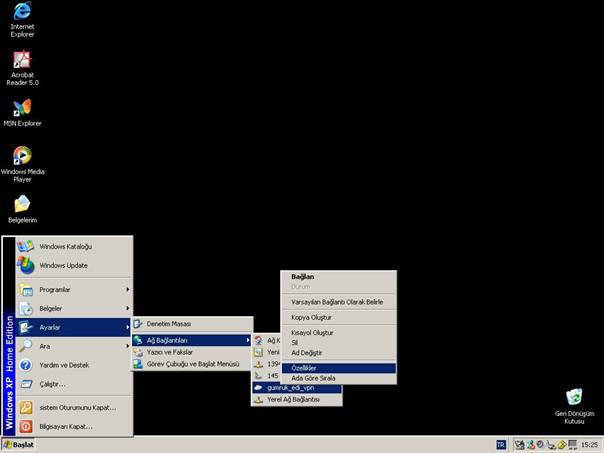
Task: Choose Bağlan in the context menu
Action: coord(339,277)
